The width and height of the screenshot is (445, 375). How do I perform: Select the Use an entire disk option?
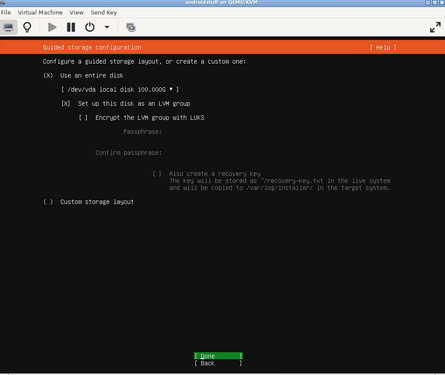click(x=83, y=76)
